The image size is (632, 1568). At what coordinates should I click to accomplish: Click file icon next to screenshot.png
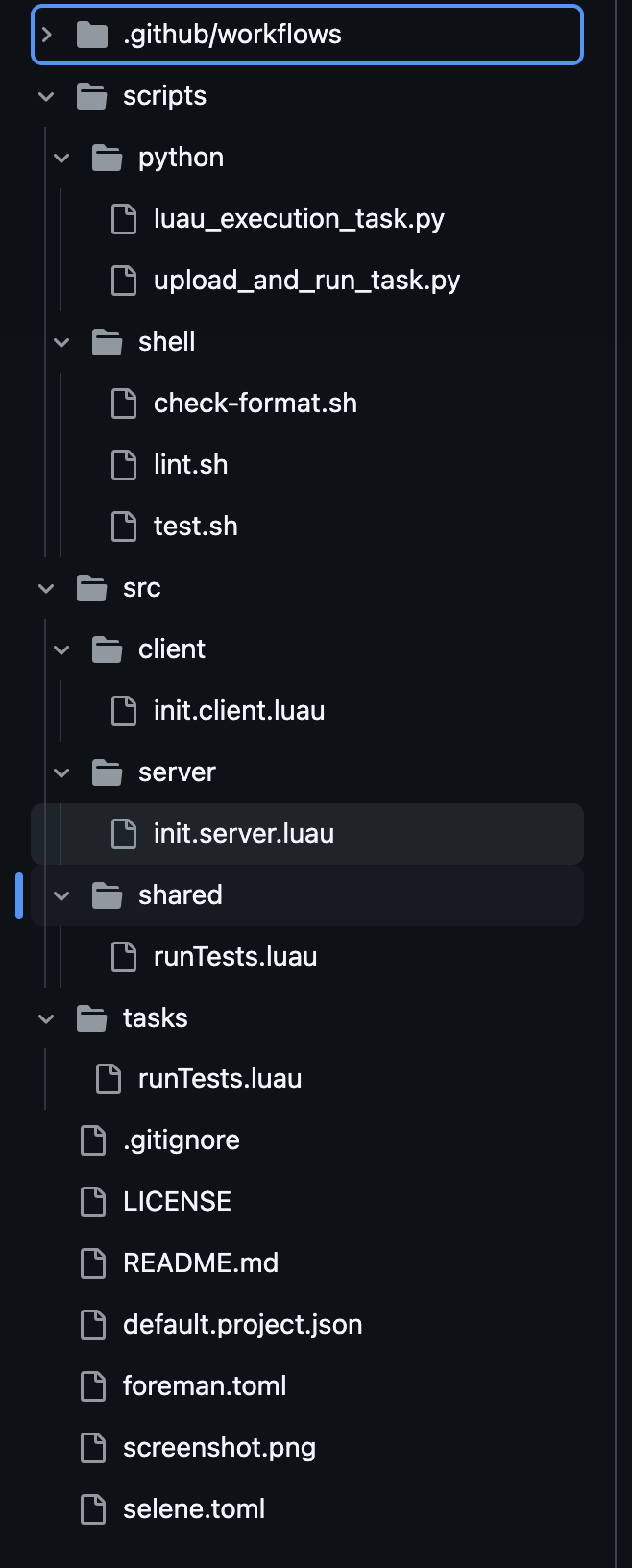[x=93, y=1448]
